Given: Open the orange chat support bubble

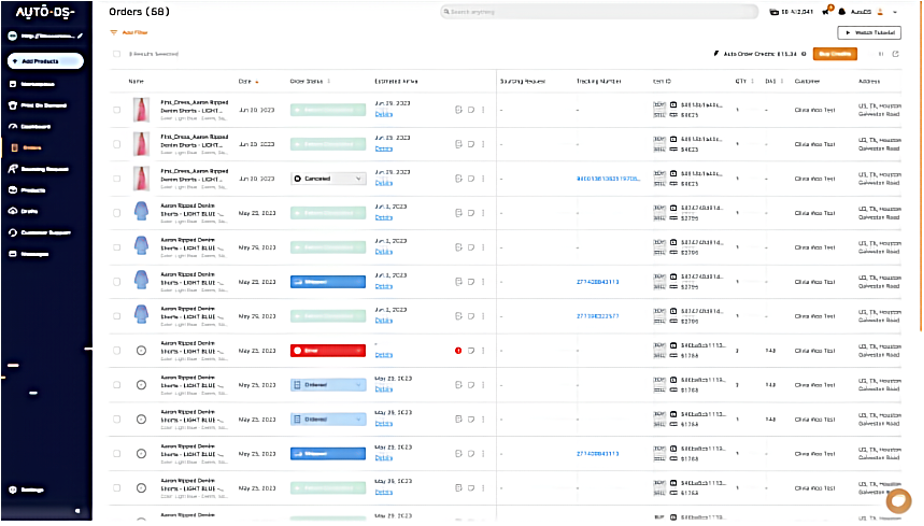Looking at the screenshot, I should coord(898,501).
